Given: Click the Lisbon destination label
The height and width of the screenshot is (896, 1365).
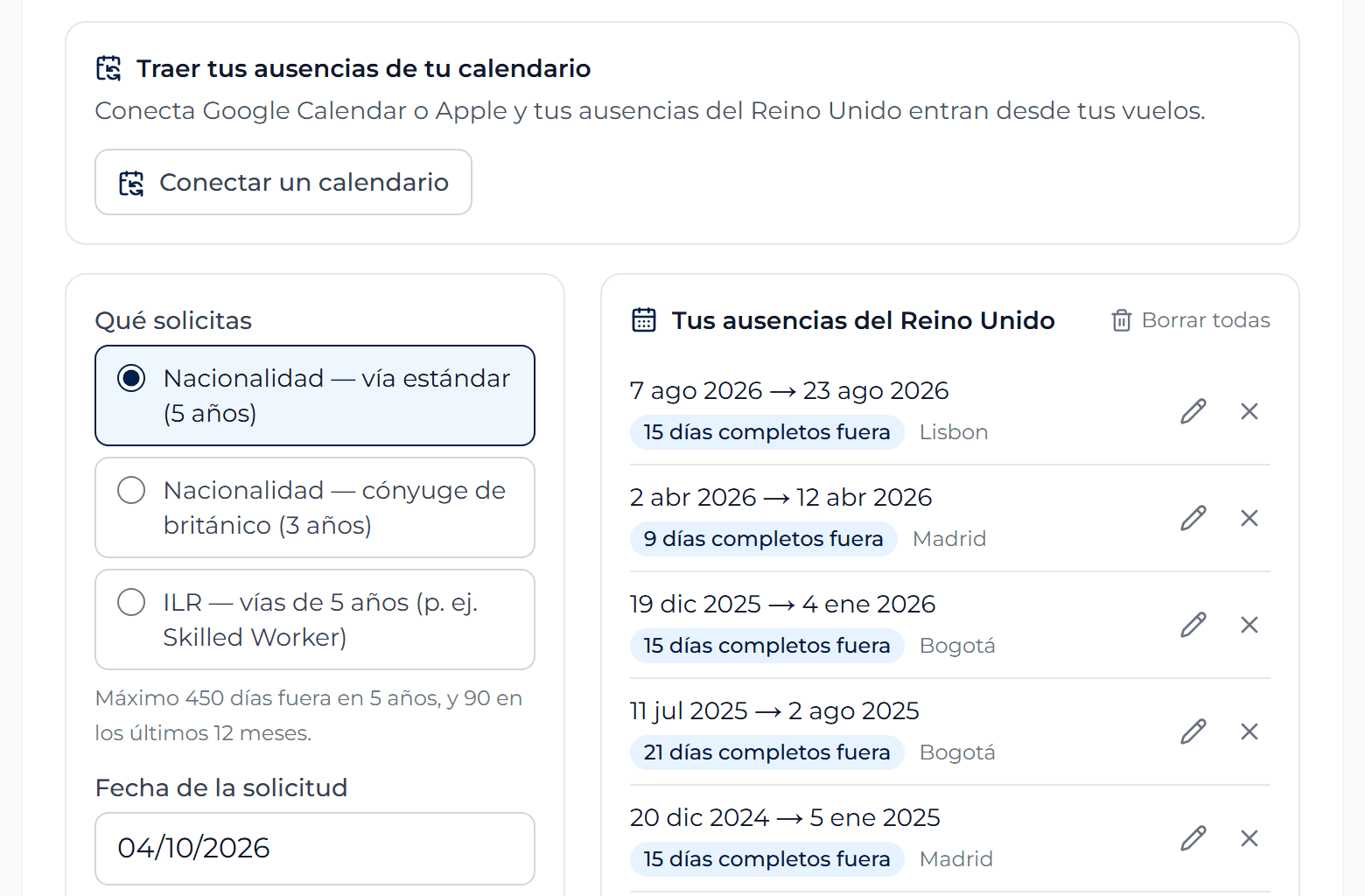Looking at the screenshot, I should point(954,432).
